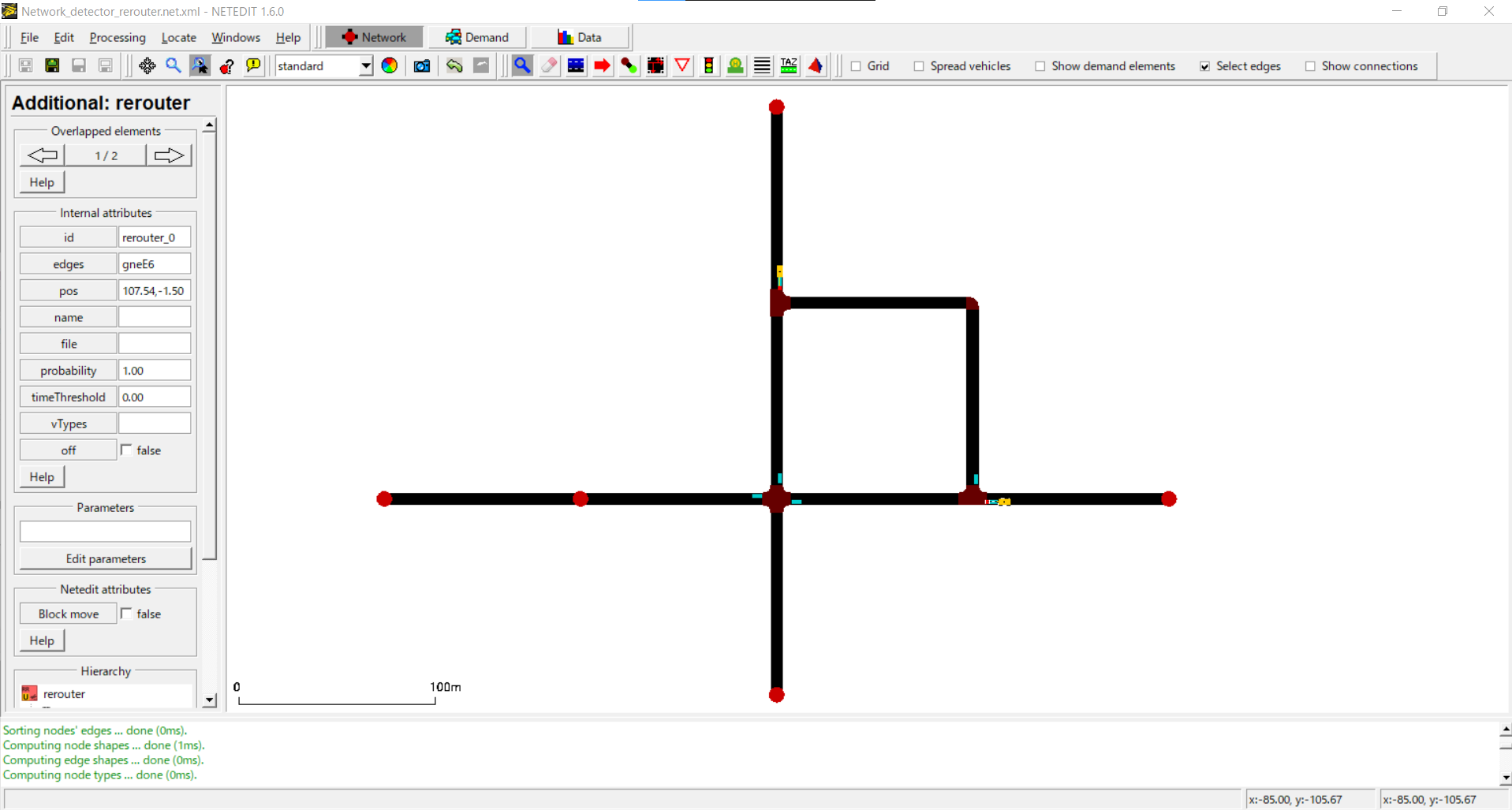Open the Traffic Light mode icon
1512x810 pixels.
coord(709,65)
